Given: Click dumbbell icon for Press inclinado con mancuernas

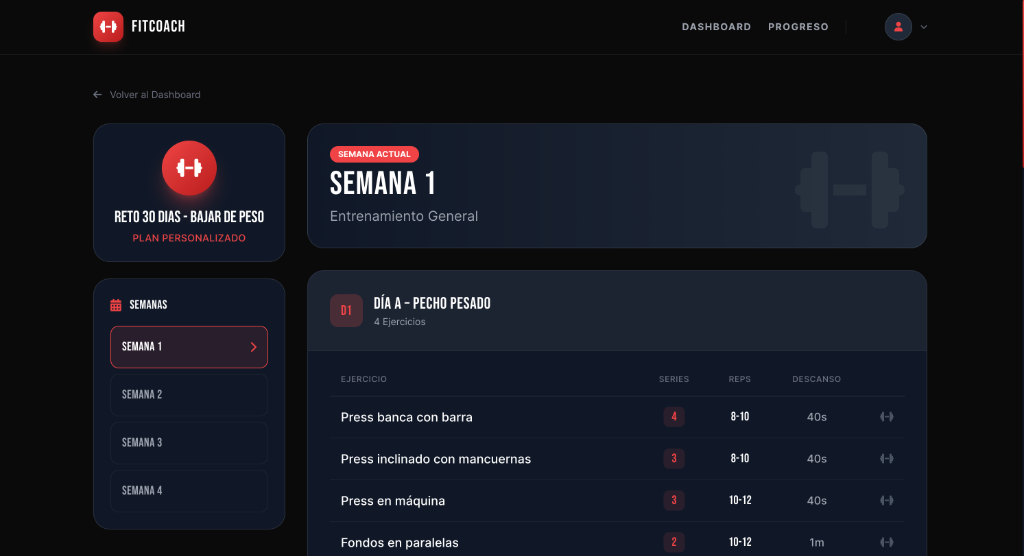Looking at the screenshot, I should pyautogui.click(x=886, y=459).
